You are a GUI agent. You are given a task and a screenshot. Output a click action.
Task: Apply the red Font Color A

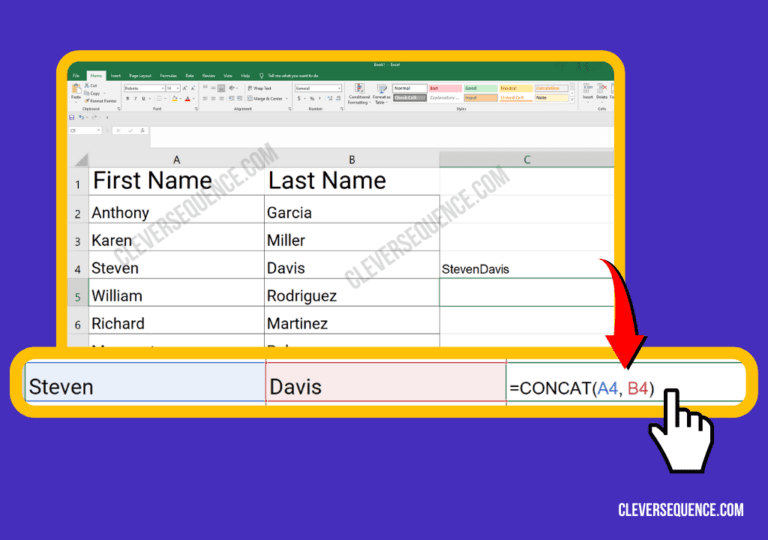[x=188, y=98]
